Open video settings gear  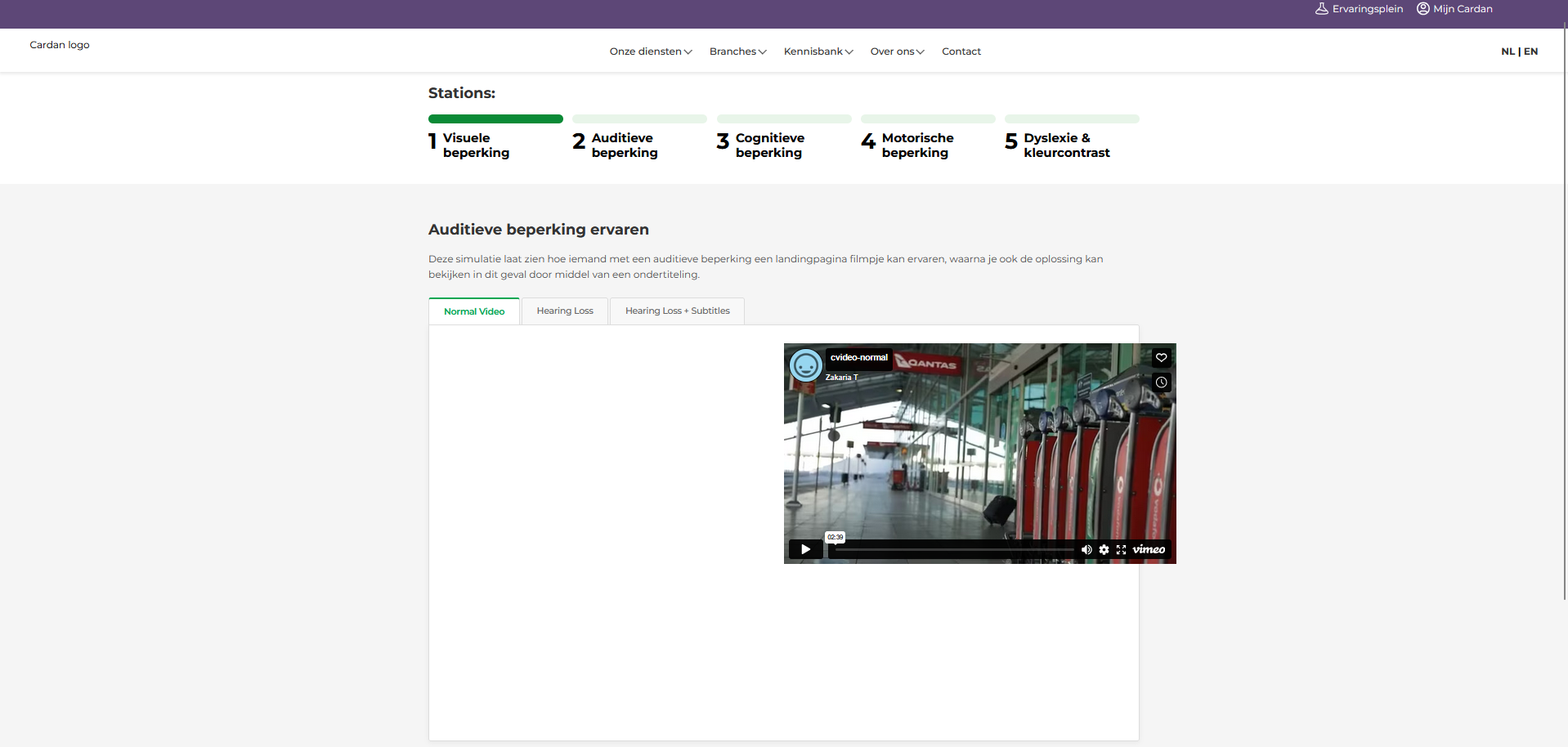(x=1104, y=550)
